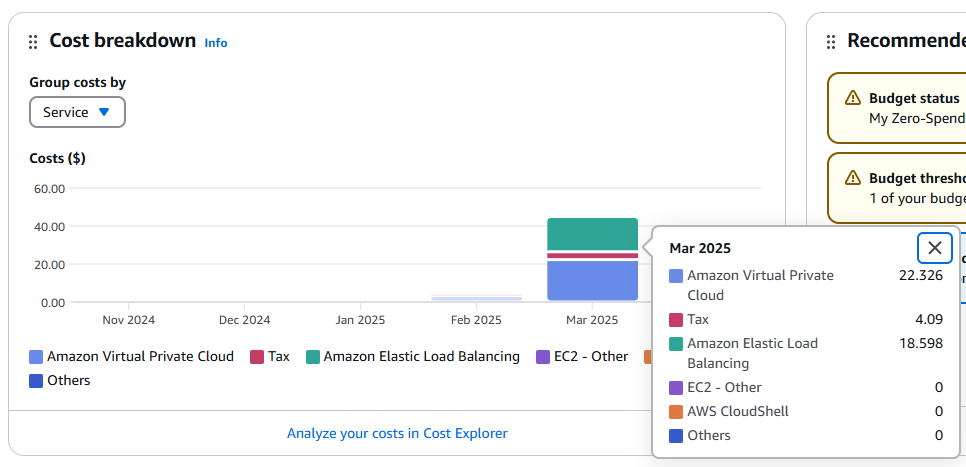Click the Feb 2025 axis label
Image resolution: width=966 pixels, height=467 pixels.
pyautogui.click(x=476, y=320)
